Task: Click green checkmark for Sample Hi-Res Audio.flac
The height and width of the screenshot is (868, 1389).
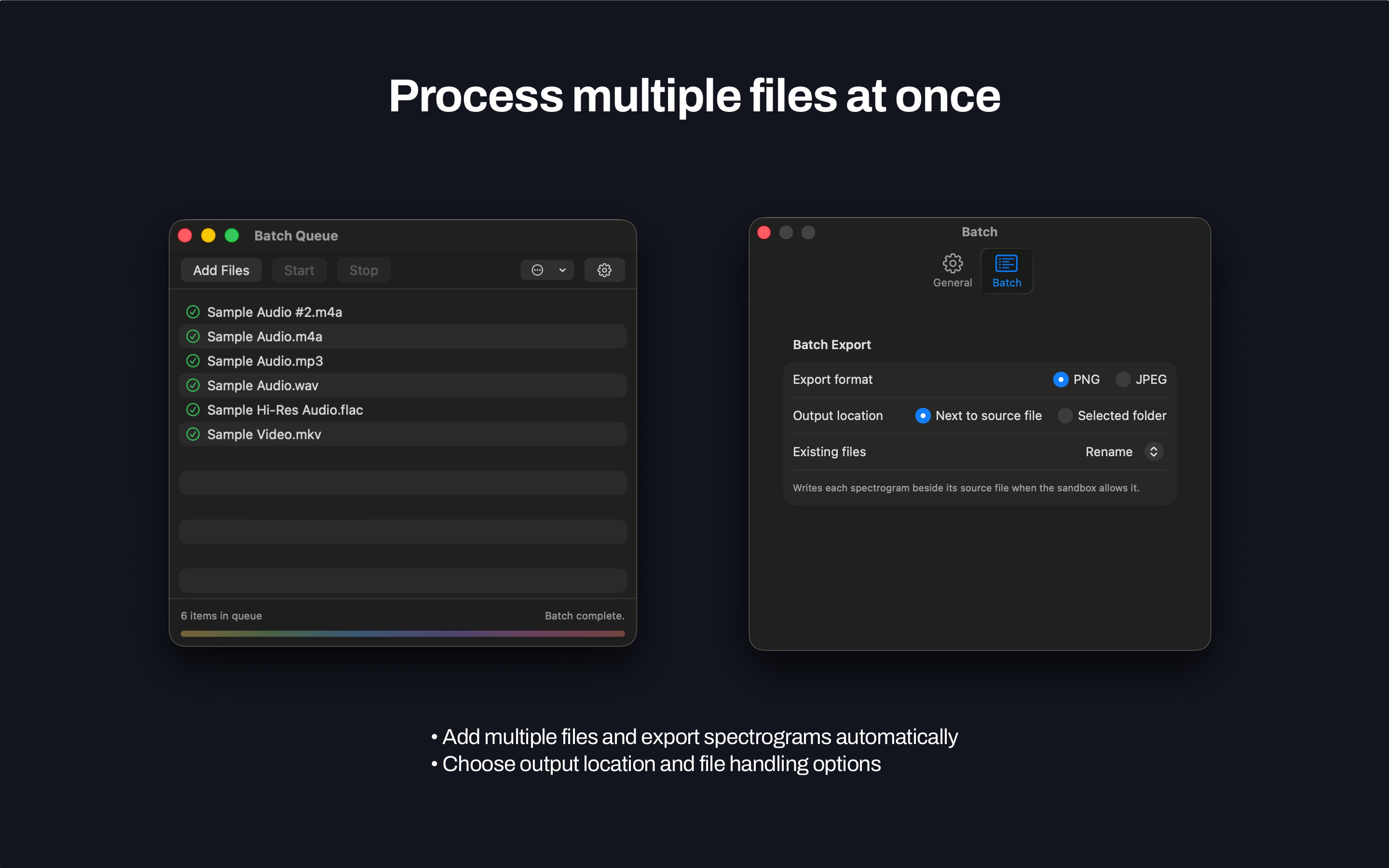Action: click(x=193, y=410)
